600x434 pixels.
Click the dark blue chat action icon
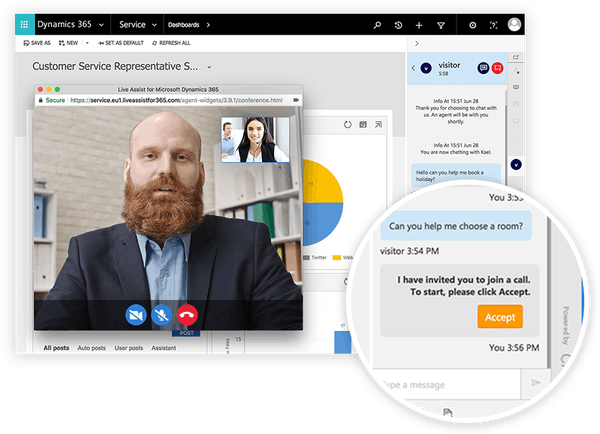[483, 68]
